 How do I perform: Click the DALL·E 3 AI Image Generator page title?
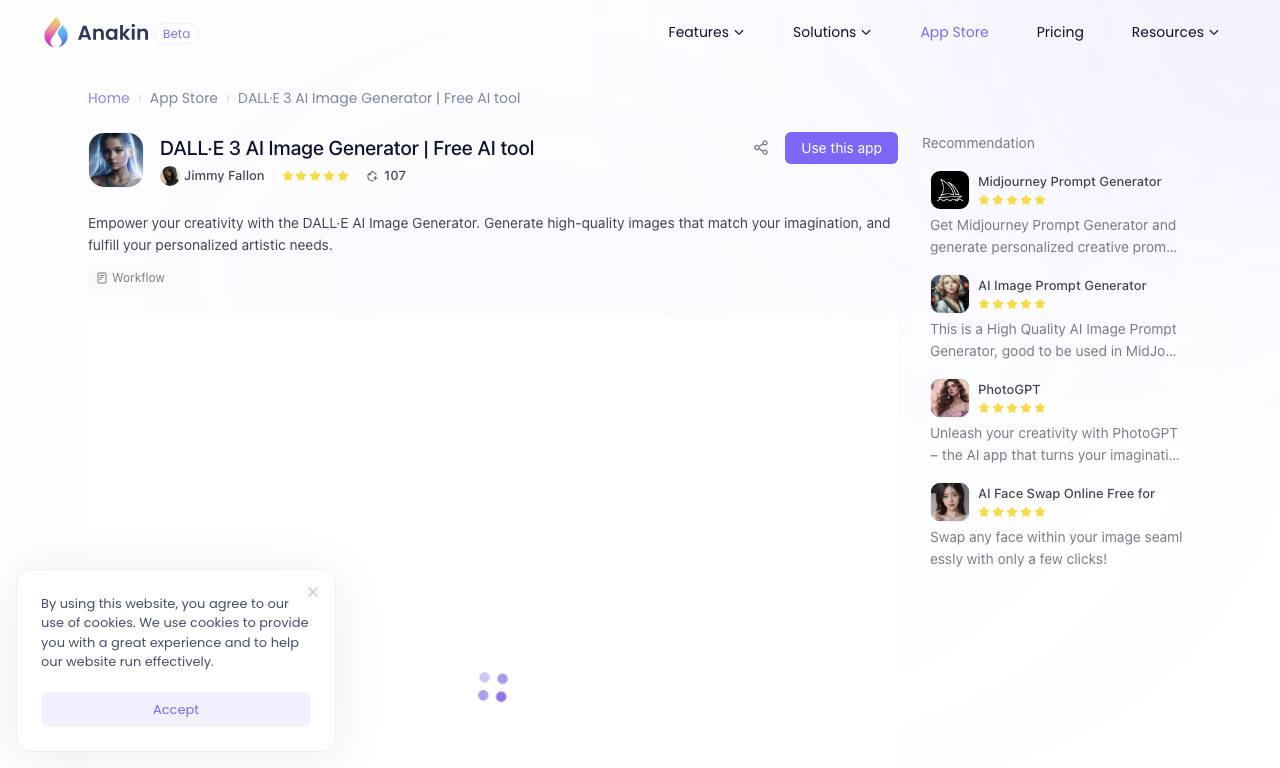point(347,148)
